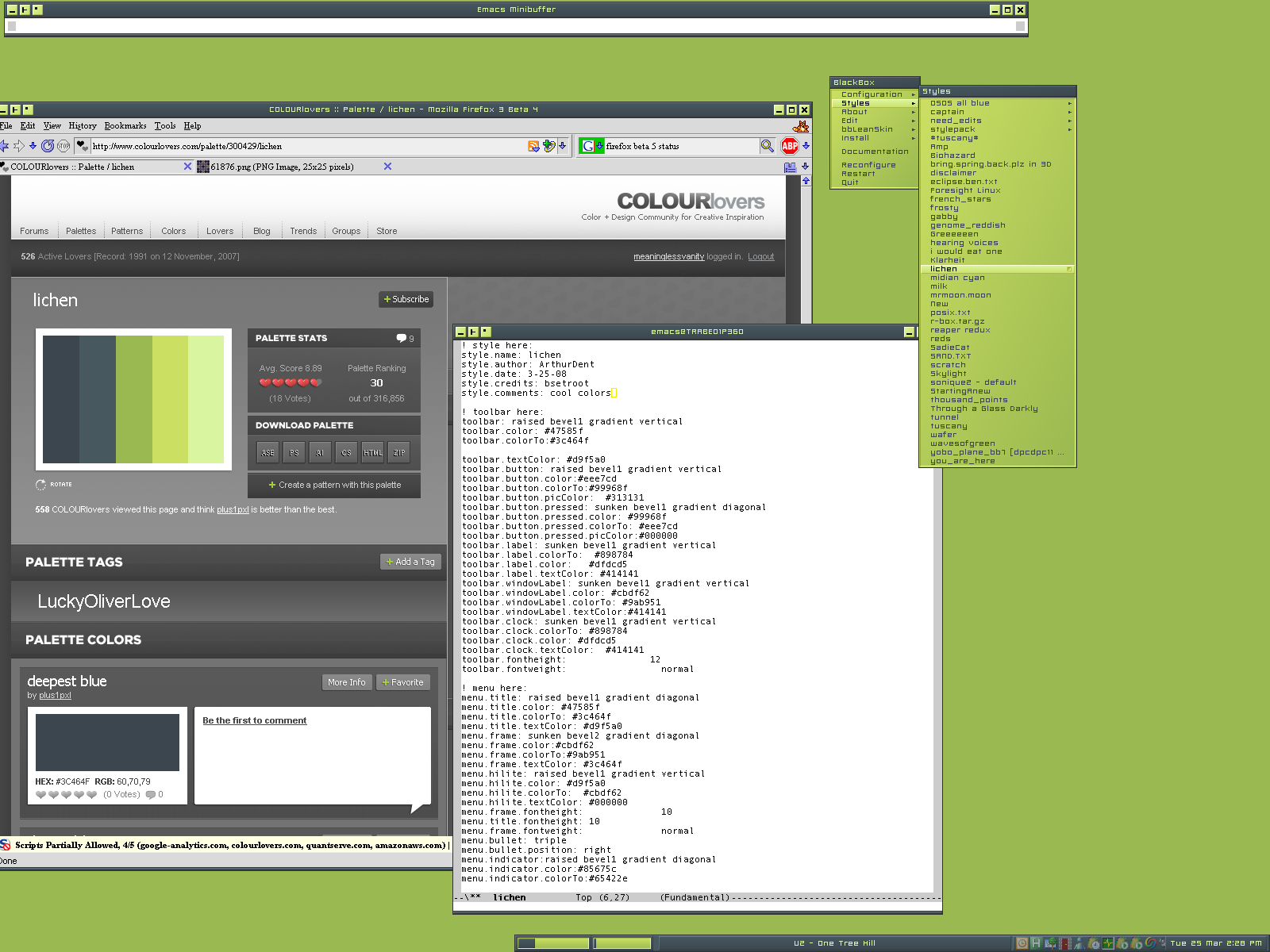Download palette as ZIP
This screenshot has height=952, width=1270.
[399, 453]
